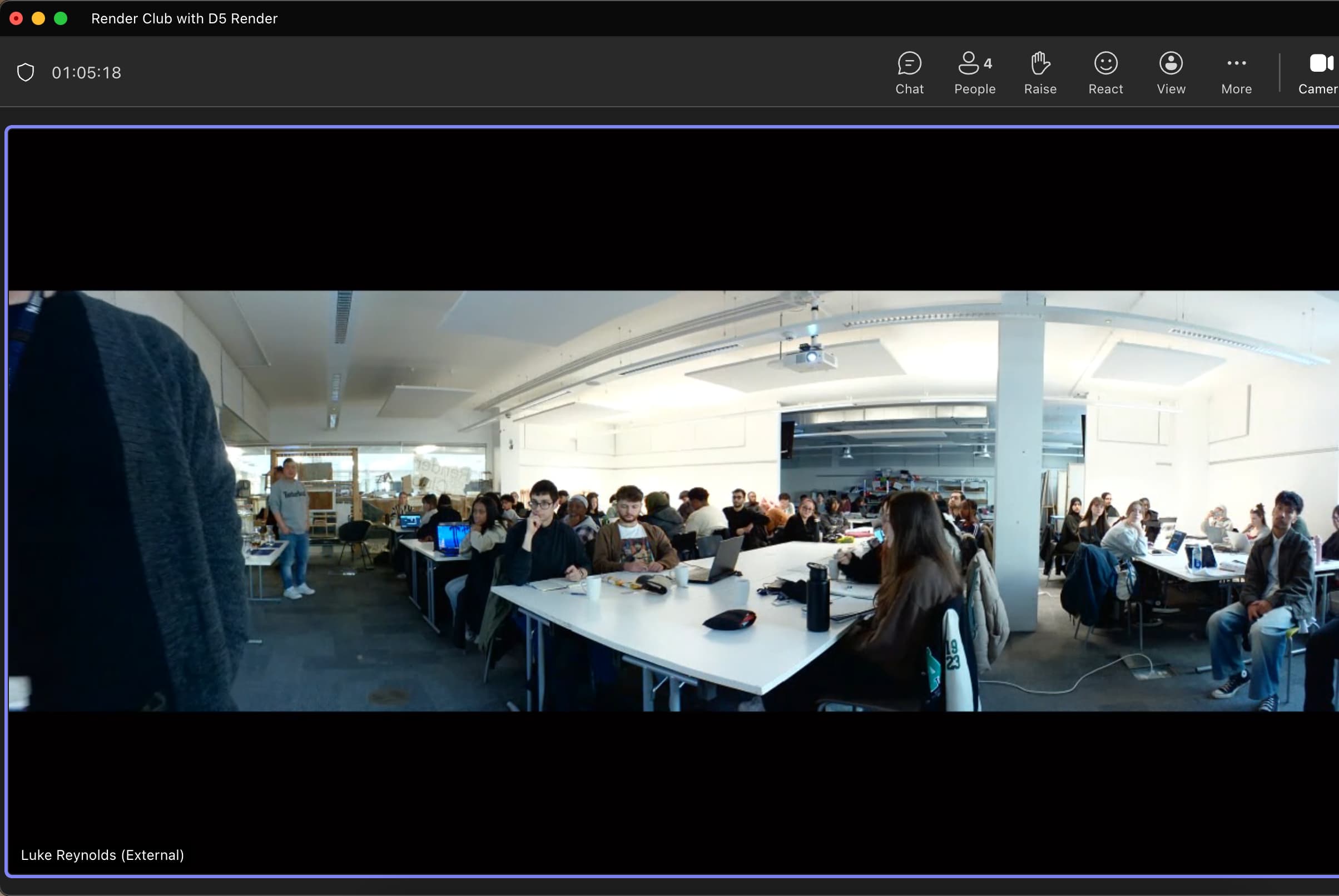The width and height of the screenshot is (1339, 896).
Task: Select the shared classroom video feed
Action: click(675, 501)
